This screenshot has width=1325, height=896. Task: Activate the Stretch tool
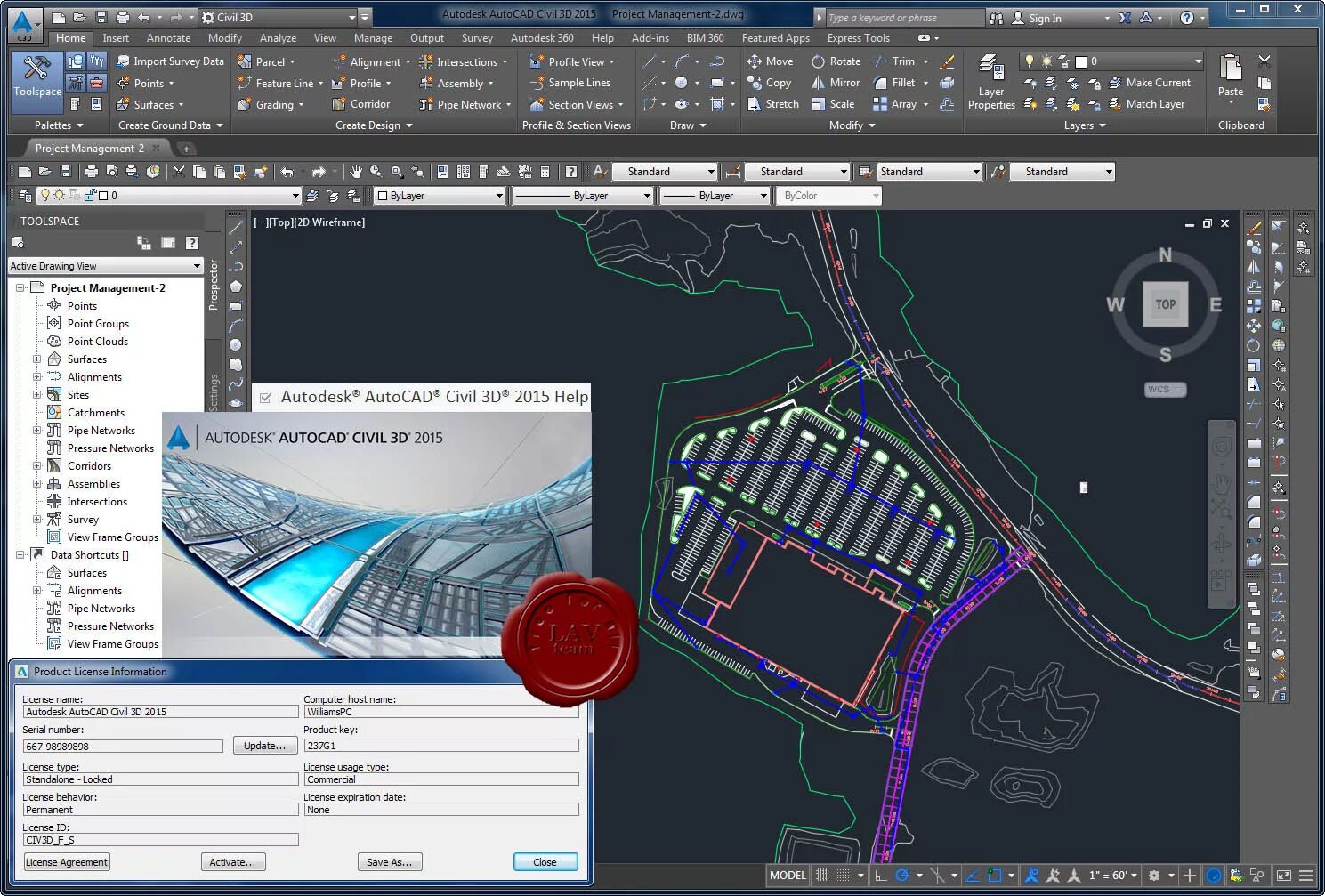772,104
